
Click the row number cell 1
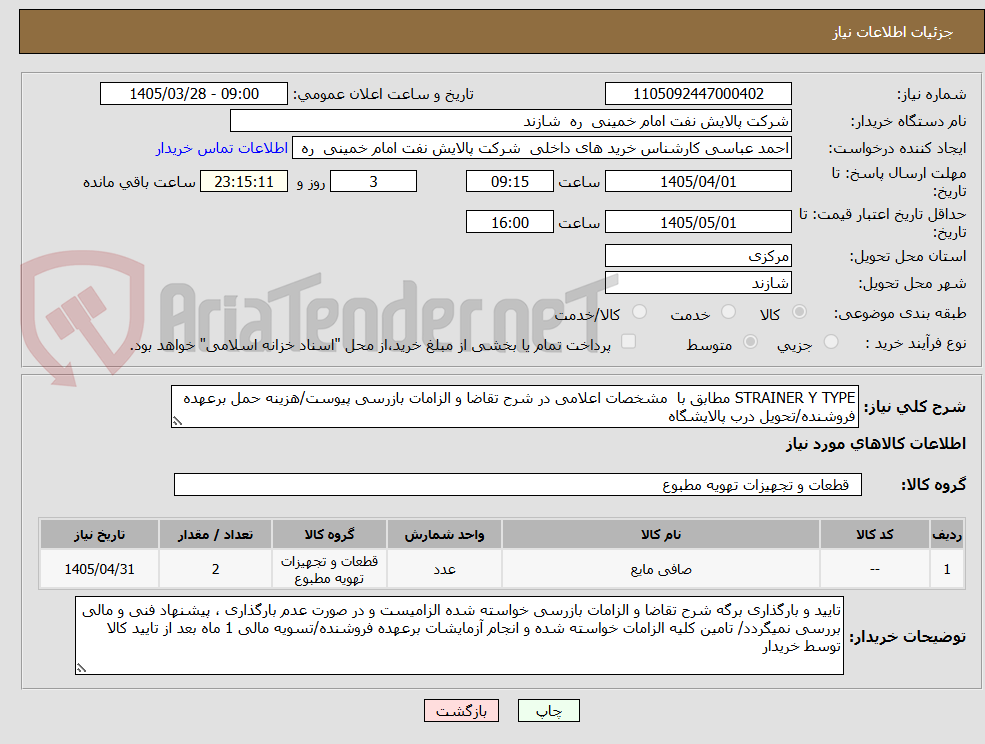click(x=947, y=569)
